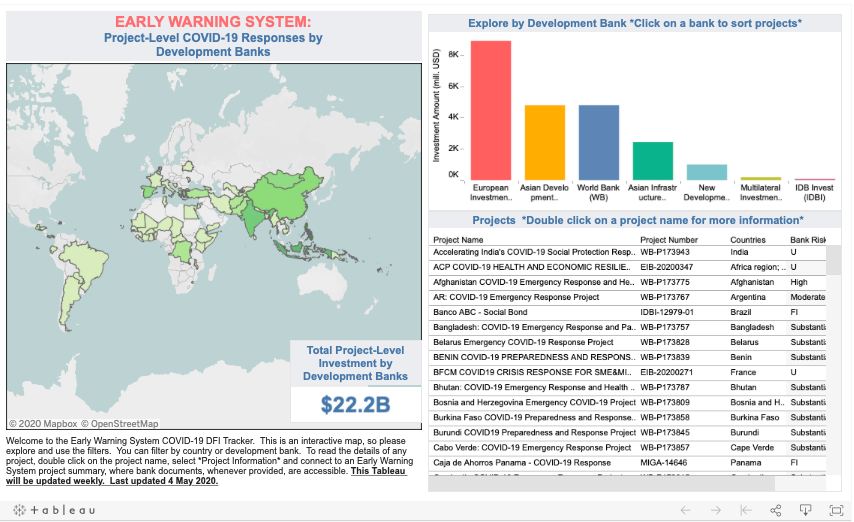Click Brazil on the map

point(87,262)
